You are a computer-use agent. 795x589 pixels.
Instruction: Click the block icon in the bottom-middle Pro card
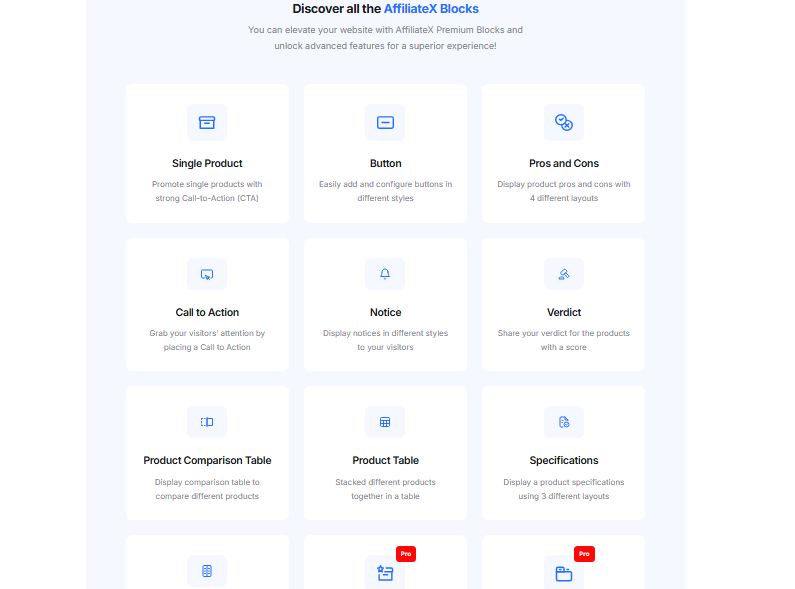coord(385,573)
